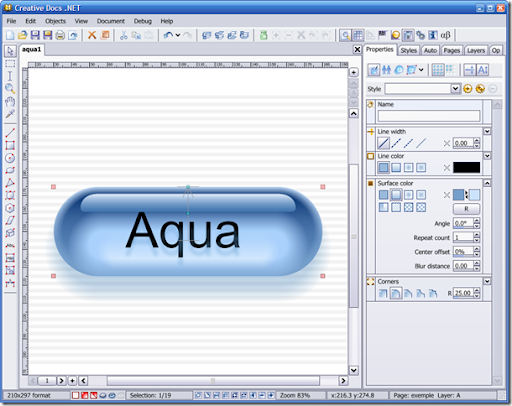Click the Repeat count value field
The height and width of the screenshot is (406, 512).
click(463, 237)
